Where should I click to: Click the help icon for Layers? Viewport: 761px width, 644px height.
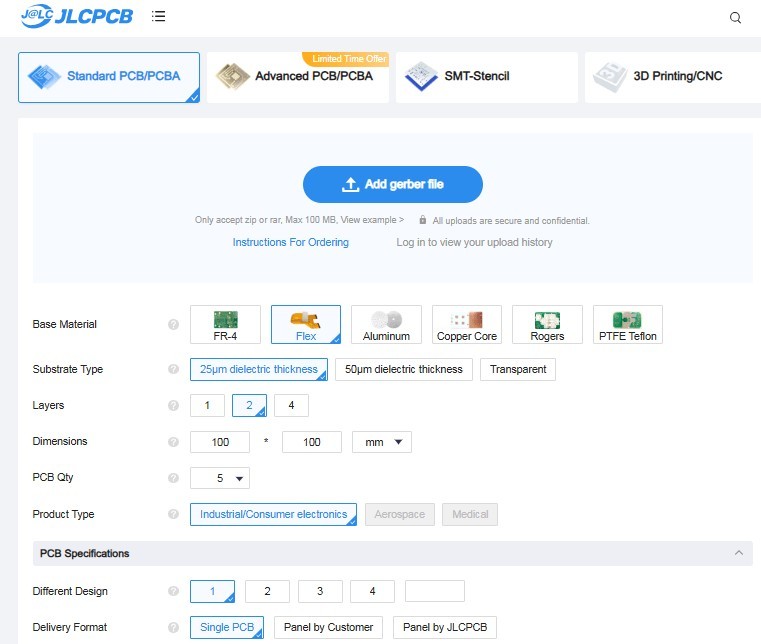click(x=173, y=405)
